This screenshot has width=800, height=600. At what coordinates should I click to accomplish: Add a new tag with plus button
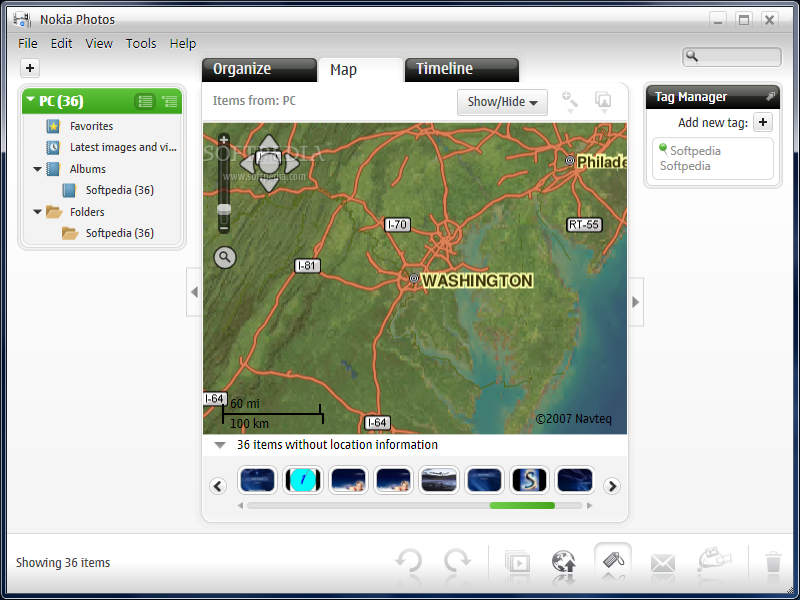[763, 122]
